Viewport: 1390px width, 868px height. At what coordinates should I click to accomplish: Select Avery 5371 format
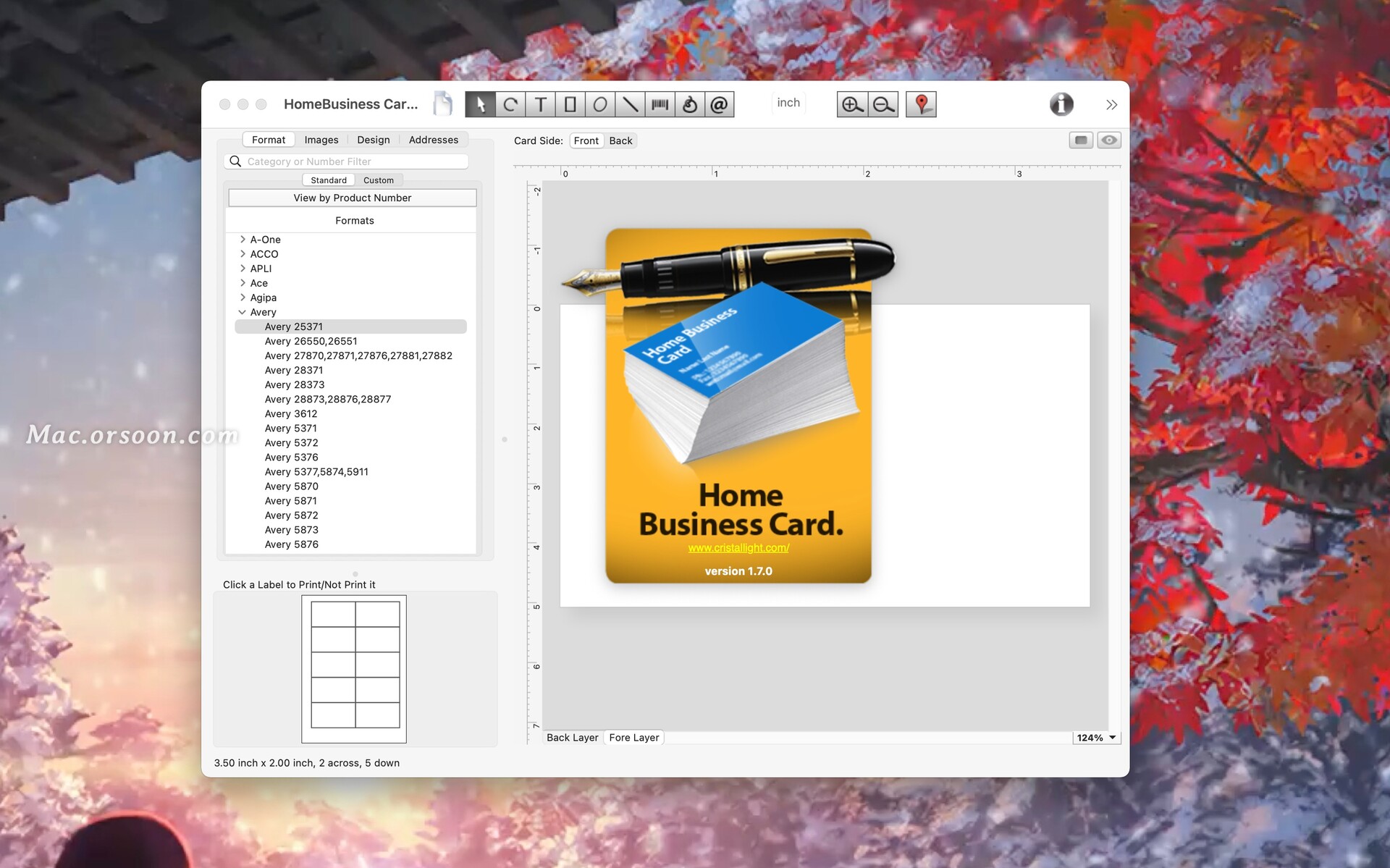pyautogui.click(x=351, y=428)
